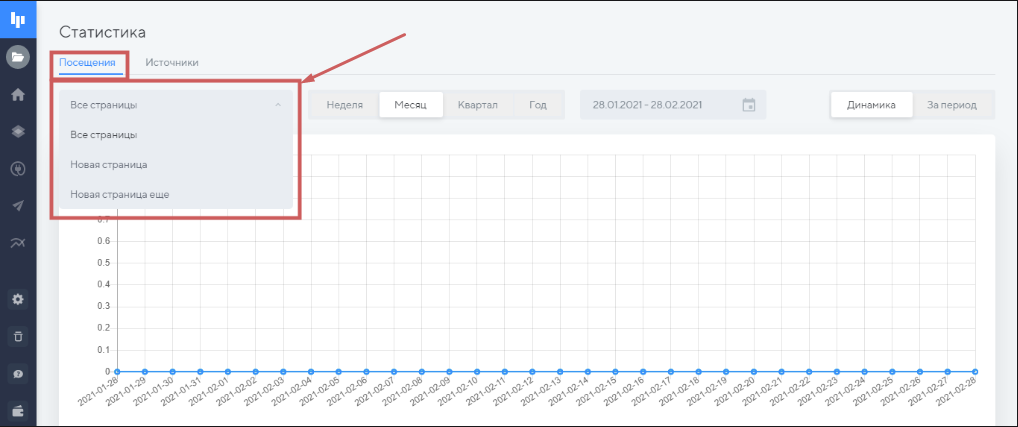Click the app logo in the sidebar
This screenshot has width=1018, height=427.
pyautogui.click(x=17, y=18)
